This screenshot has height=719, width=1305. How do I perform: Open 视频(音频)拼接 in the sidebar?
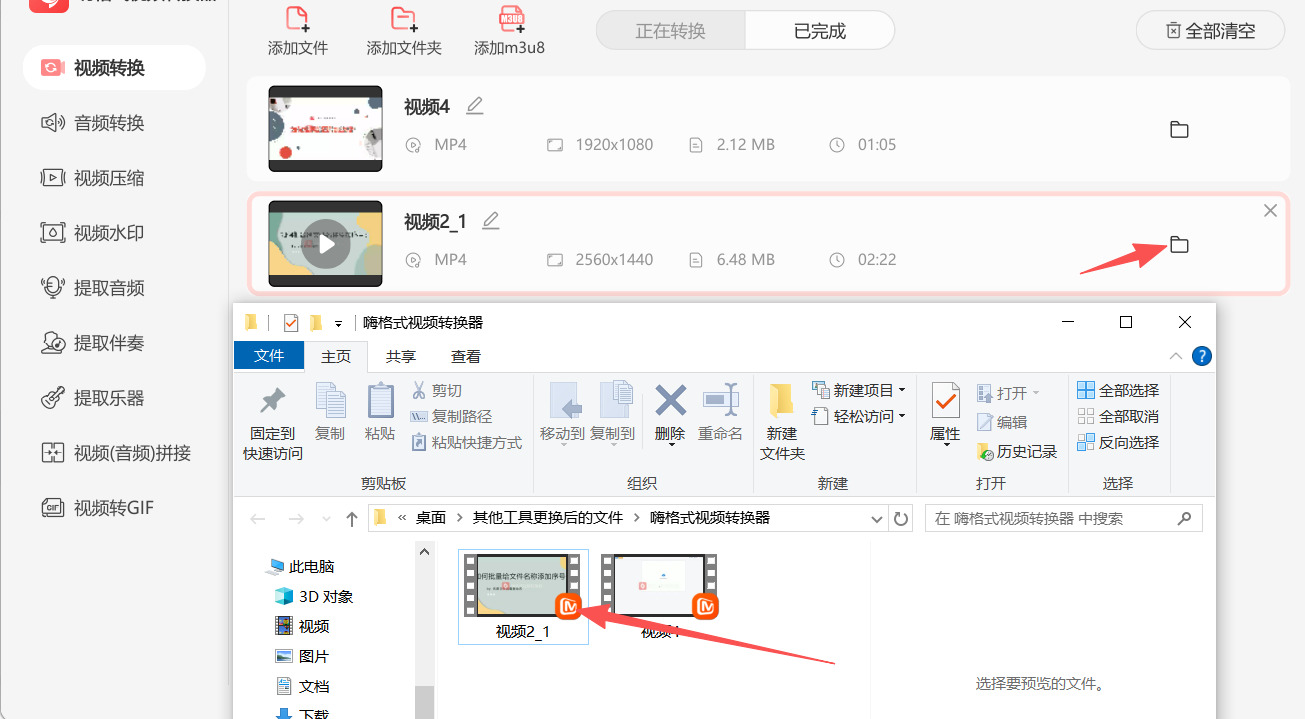[114, 453]
